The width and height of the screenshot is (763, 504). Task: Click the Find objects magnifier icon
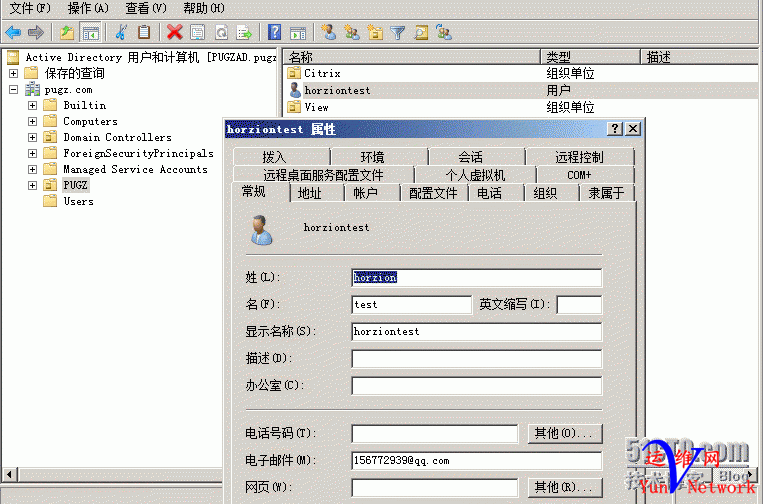click(421, 33)
